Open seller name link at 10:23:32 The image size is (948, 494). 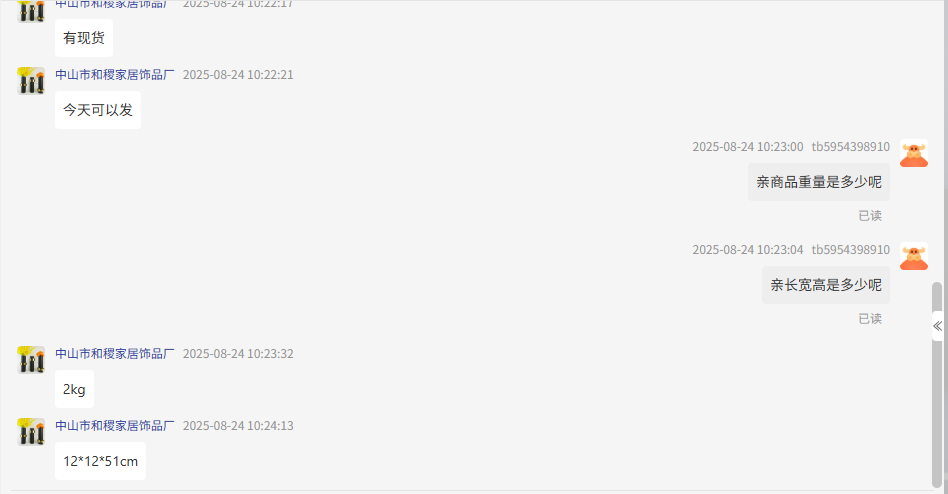tap(115, 353)
